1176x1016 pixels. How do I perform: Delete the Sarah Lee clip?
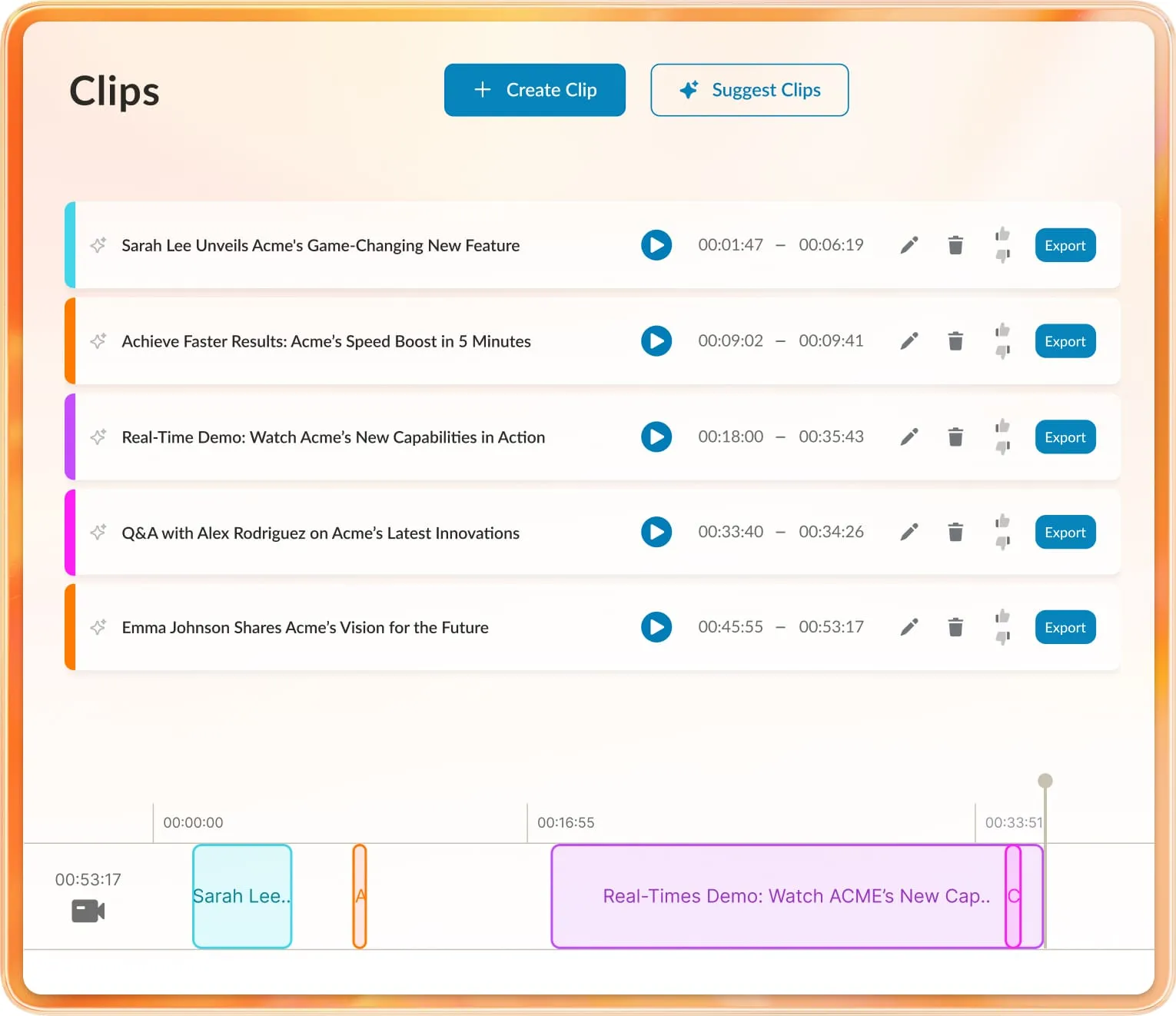955,245
